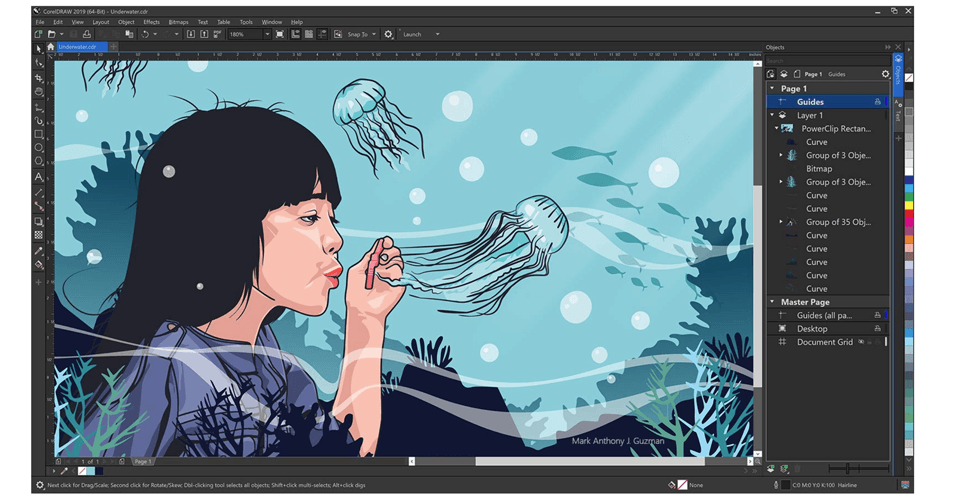Collapse the PowerClip Rectangle node
960x500 pixels.
click(776, 129)
